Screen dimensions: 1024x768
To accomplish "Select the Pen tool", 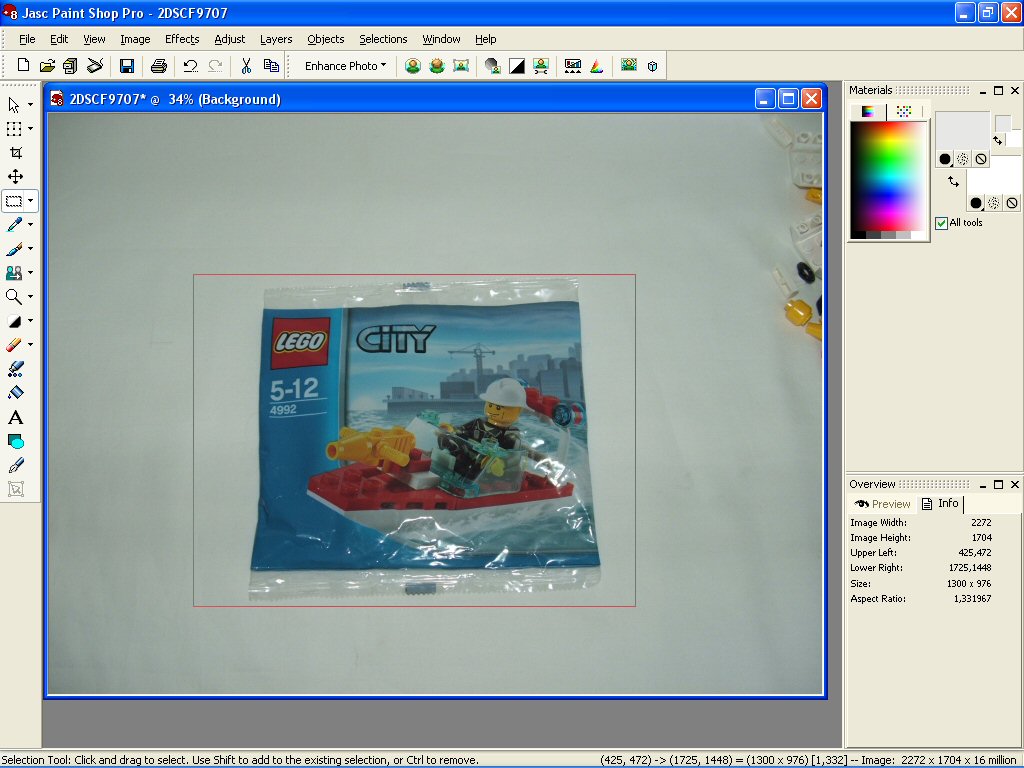I will coord(16,465).
